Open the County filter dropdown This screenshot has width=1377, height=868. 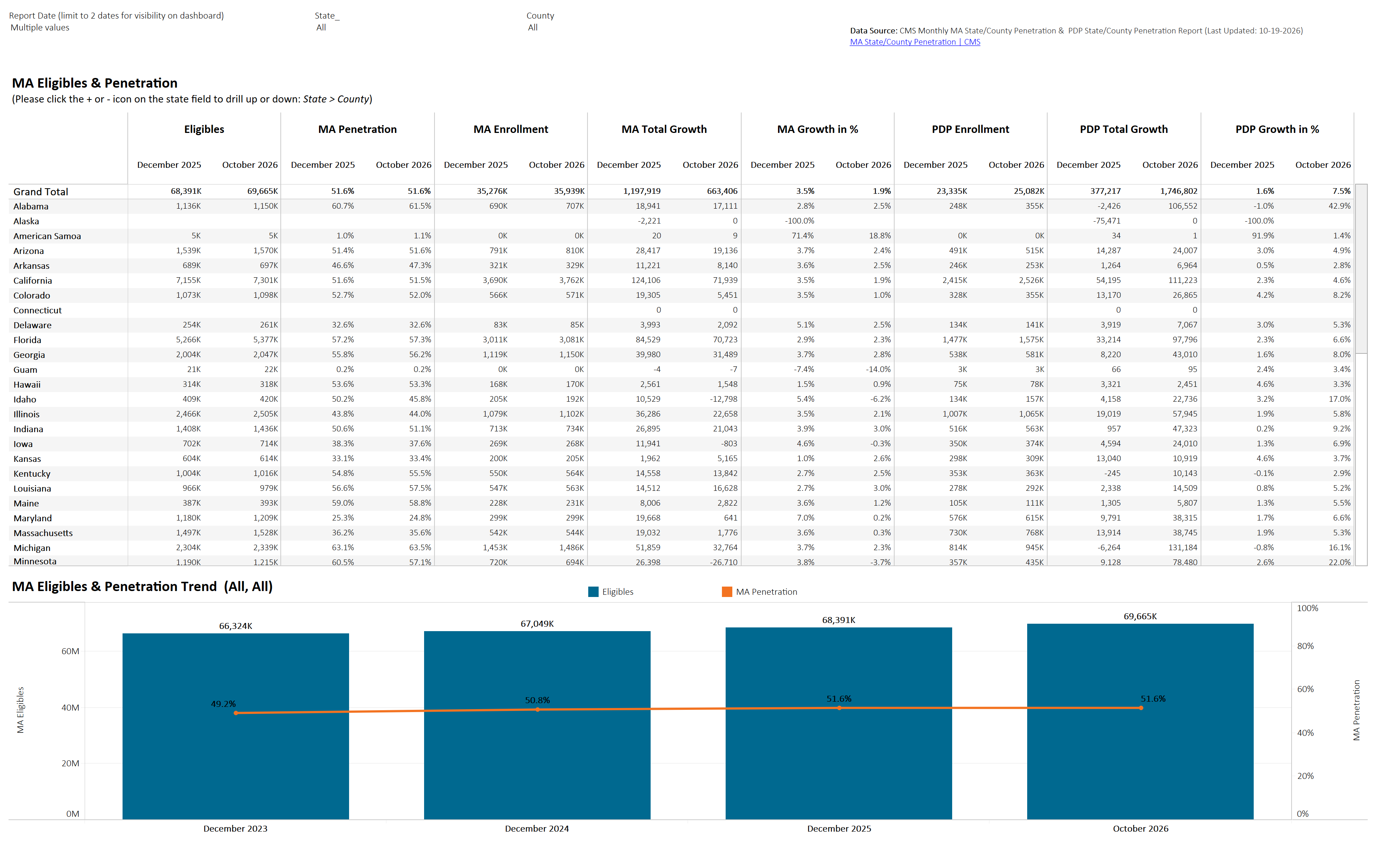point(533,27)
